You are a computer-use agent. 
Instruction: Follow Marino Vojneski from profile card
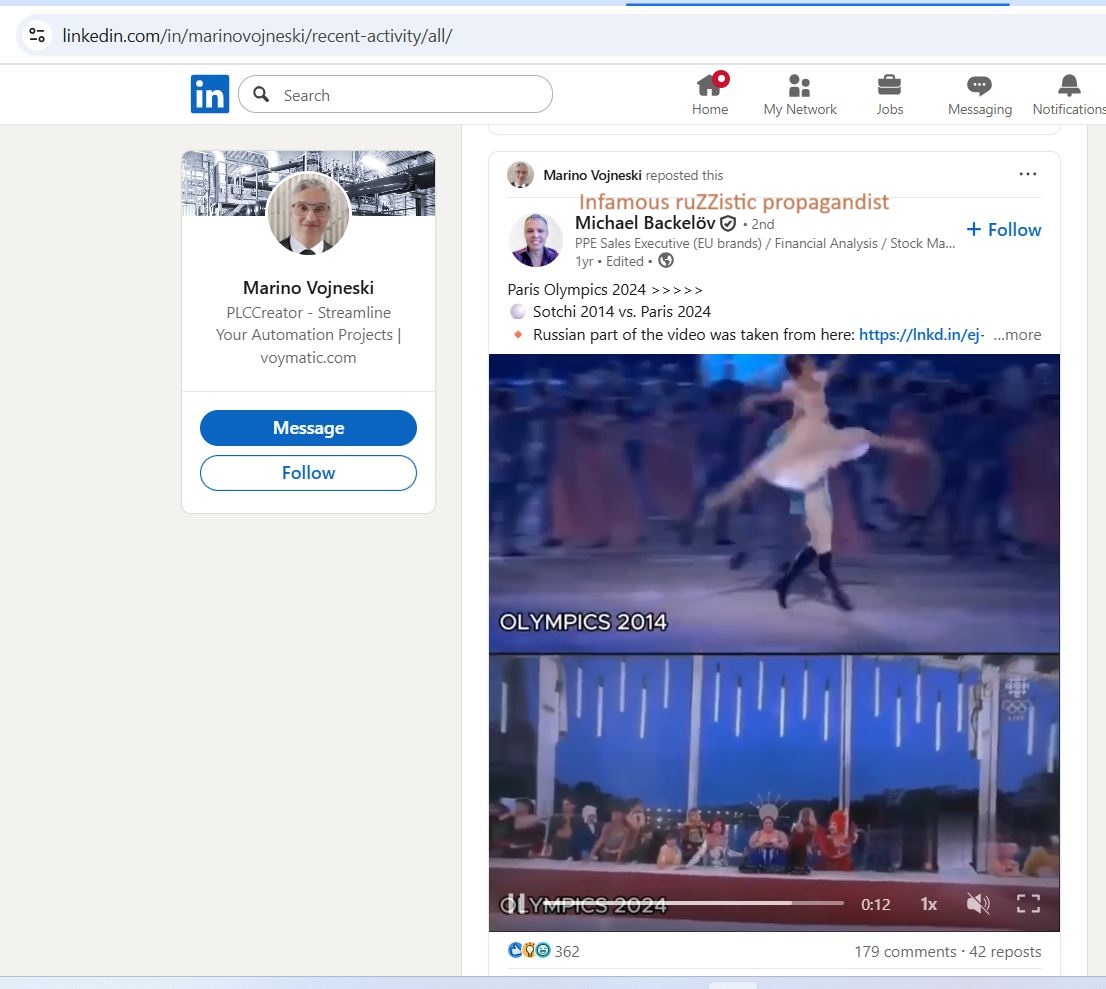(308, 473)
